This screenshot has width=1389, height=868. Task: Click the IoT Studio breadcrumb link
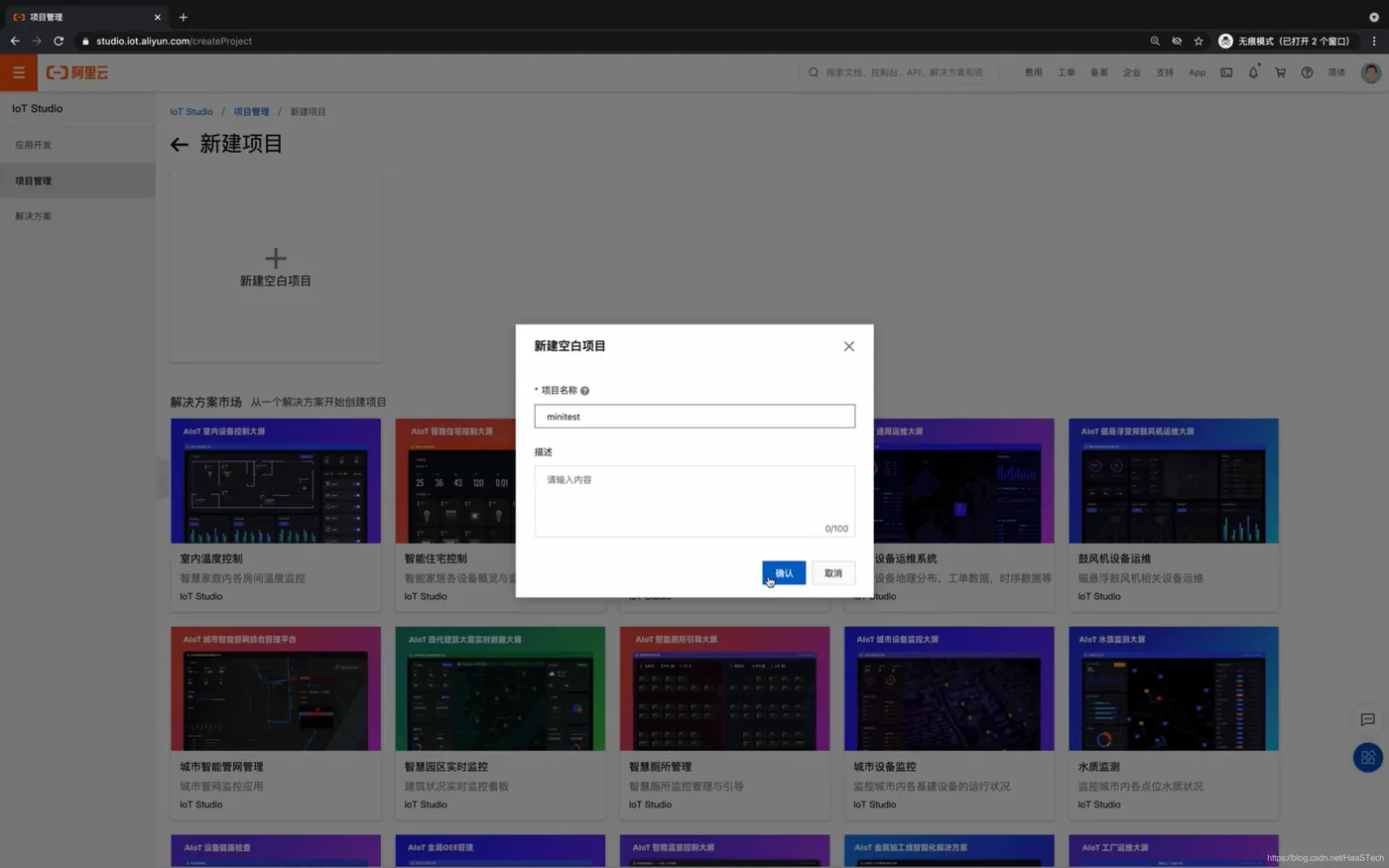191,112
